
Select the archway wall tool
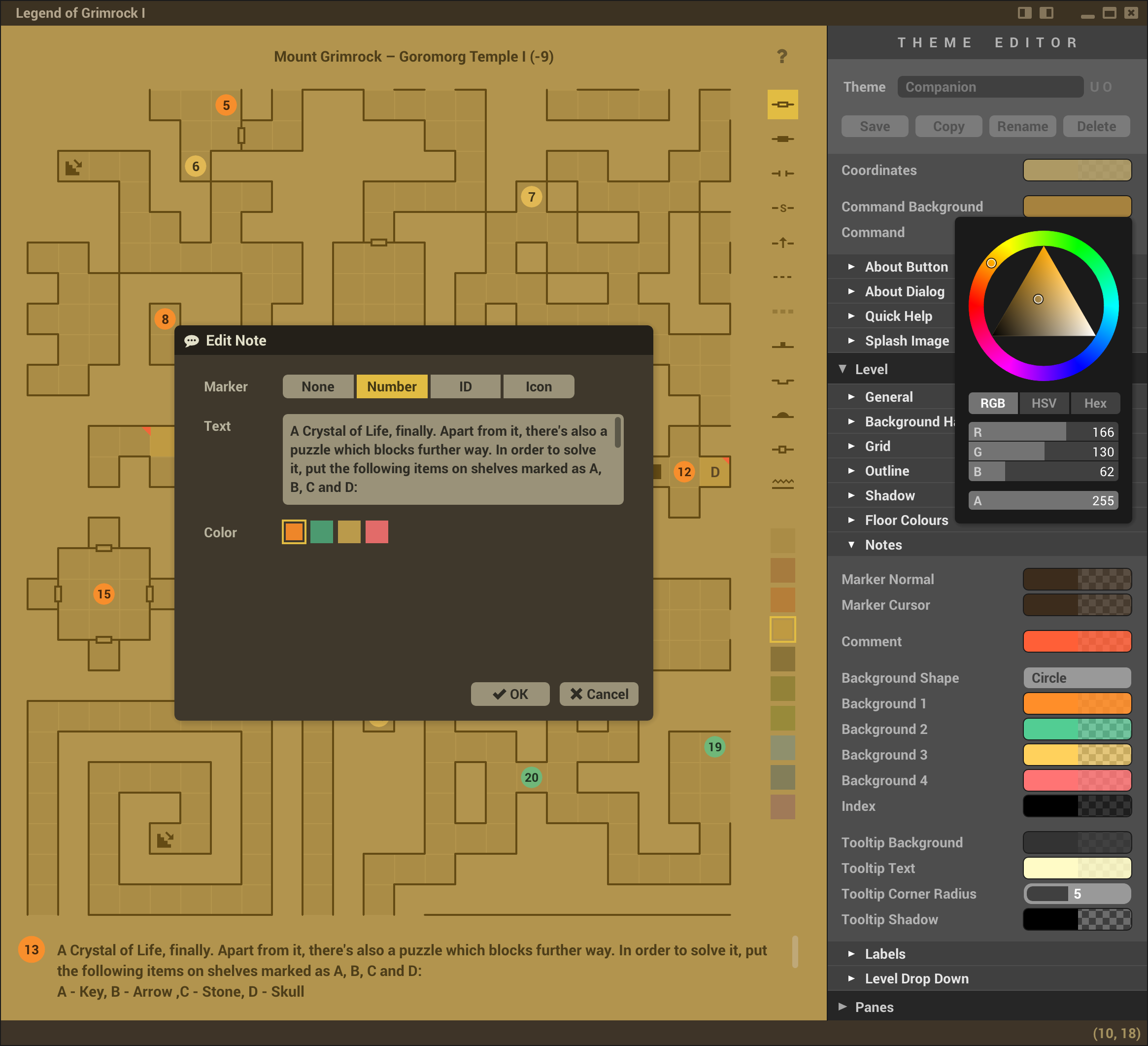[x=782, y=173]
